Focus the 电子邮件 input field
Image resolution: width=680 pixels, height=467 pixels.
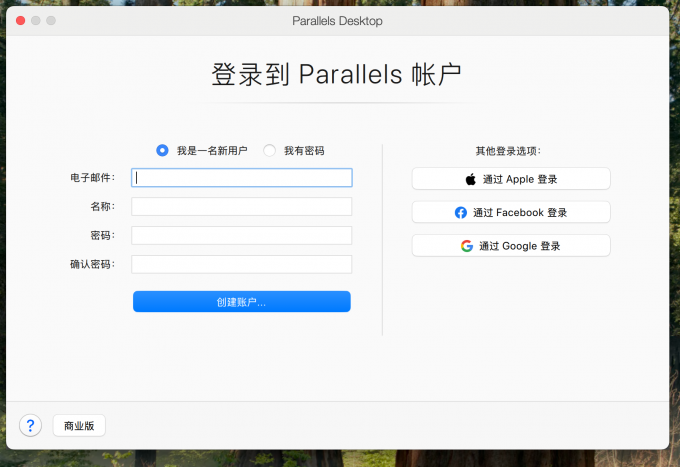(242, 178)
